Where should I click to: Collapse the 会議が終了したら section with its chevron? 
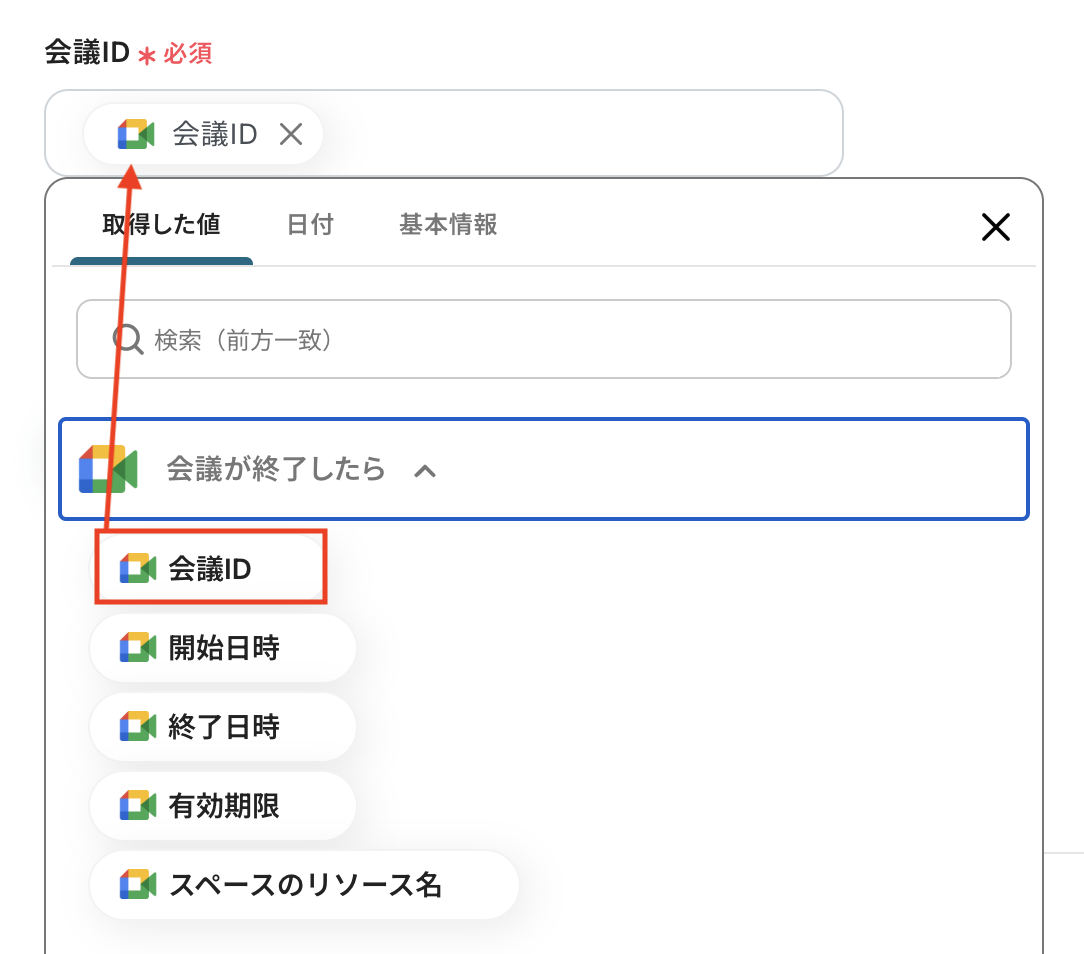(425, 470)
